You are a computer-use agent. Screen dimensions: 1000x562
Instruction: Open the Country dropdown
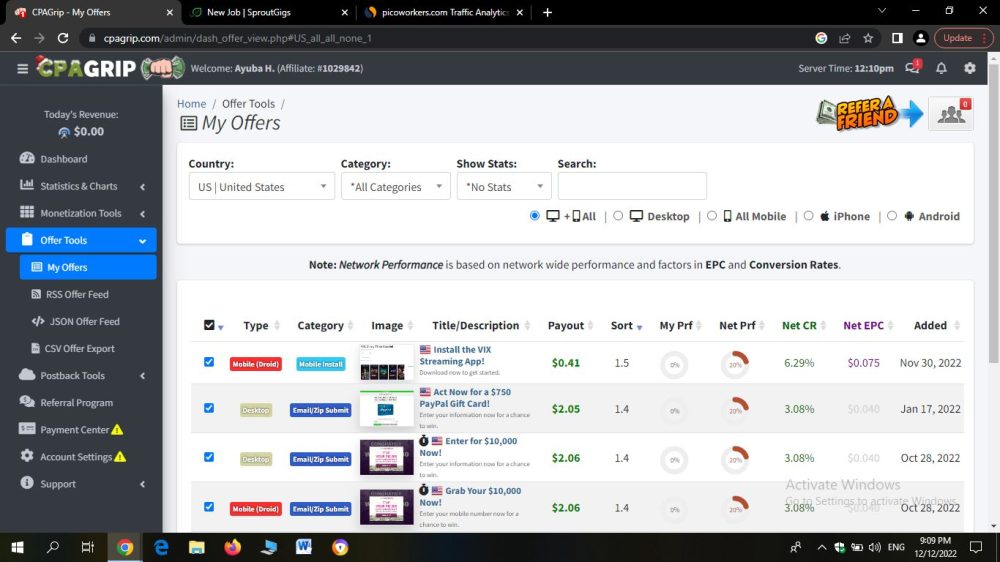[x=261, y=186]
